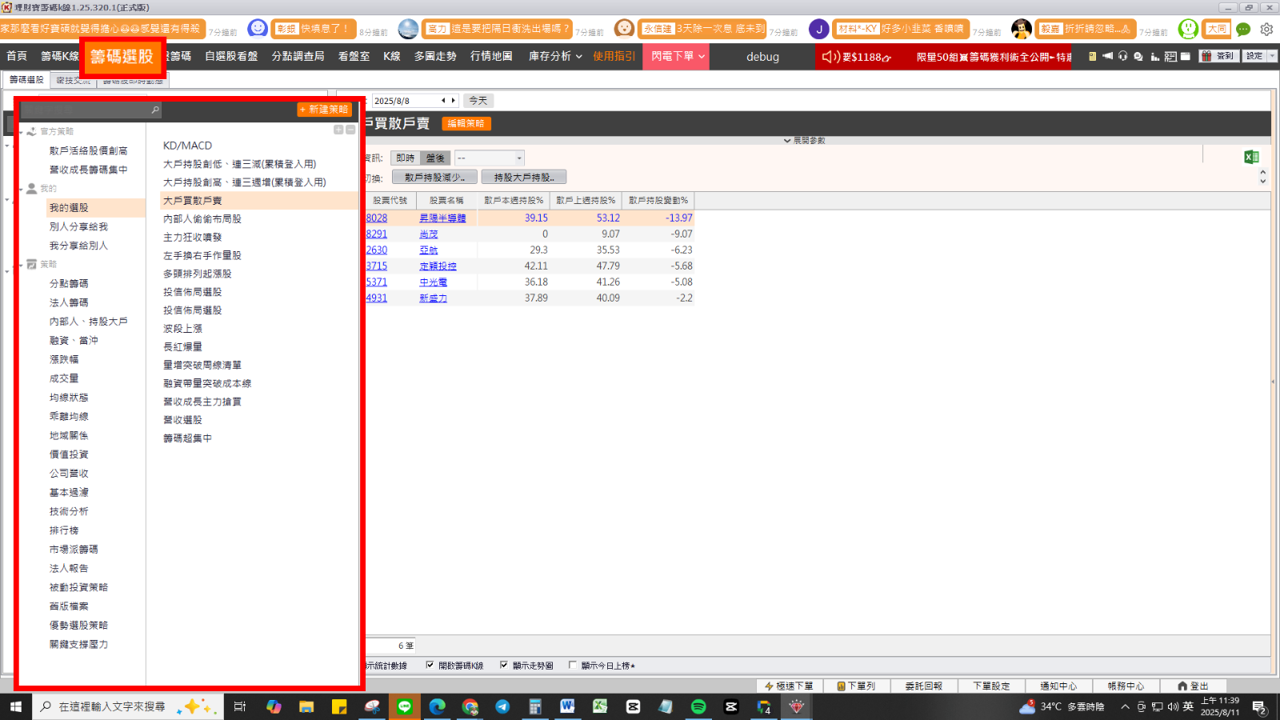Click the 新建策略 button
This screenshot has width=1280, height=720.
click(x=325, y=110)
